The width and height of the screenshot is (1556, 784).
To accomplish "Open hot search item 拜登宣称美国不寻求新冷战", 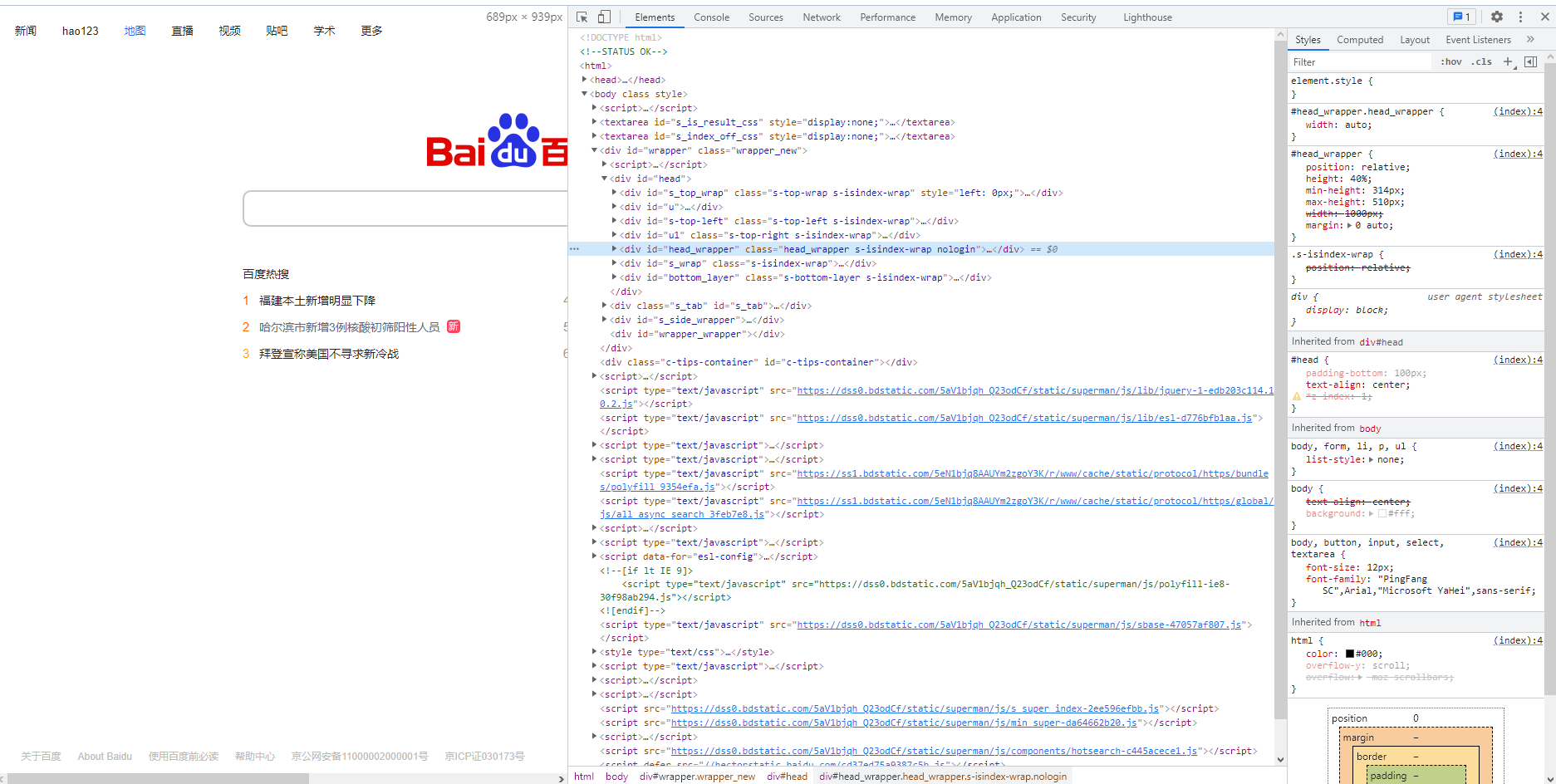I will point(329,354).
